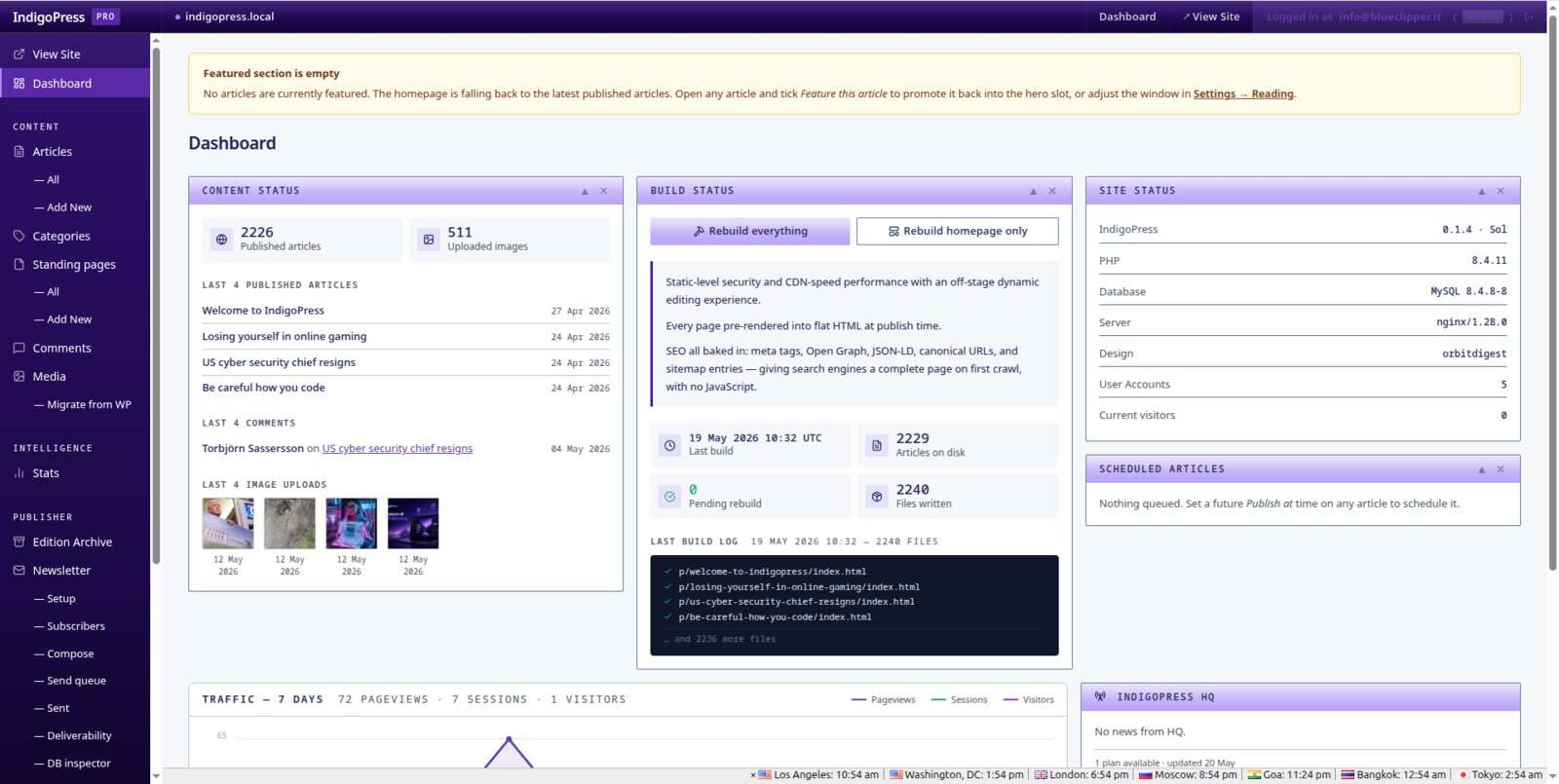Screen dimensions: 1559x784
Task: Click the logout icon in top bar
Action: tap(1529, 17)
